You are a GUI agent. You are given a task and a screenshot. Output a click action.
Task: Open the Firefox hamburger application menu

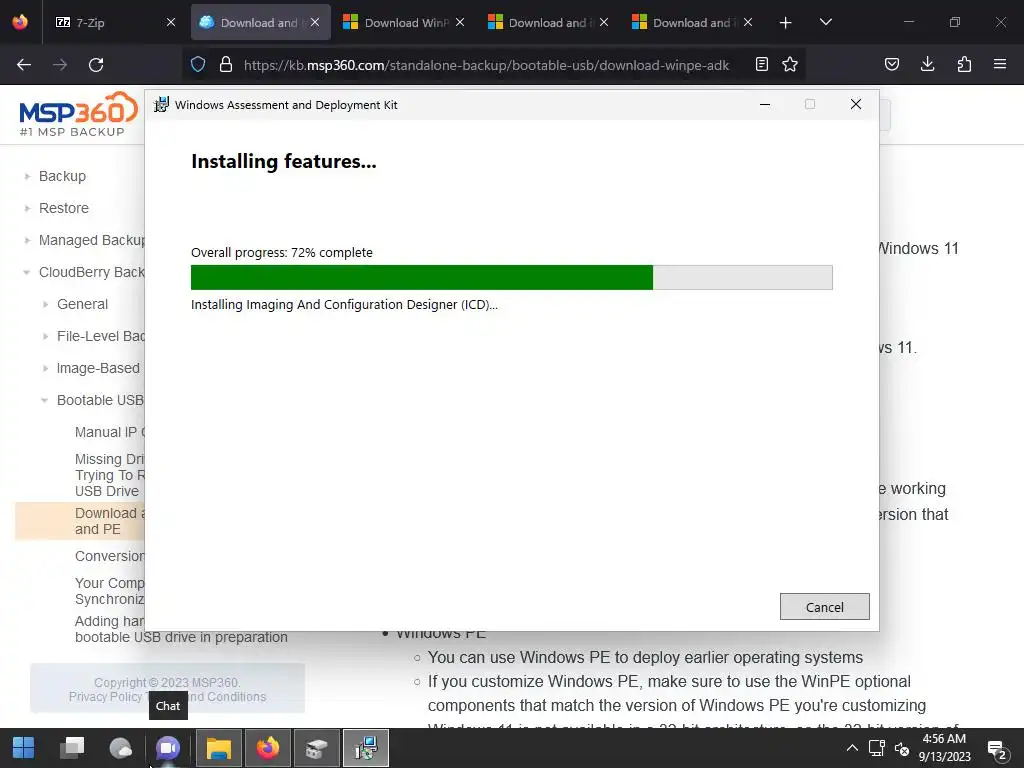[1000, 64]
